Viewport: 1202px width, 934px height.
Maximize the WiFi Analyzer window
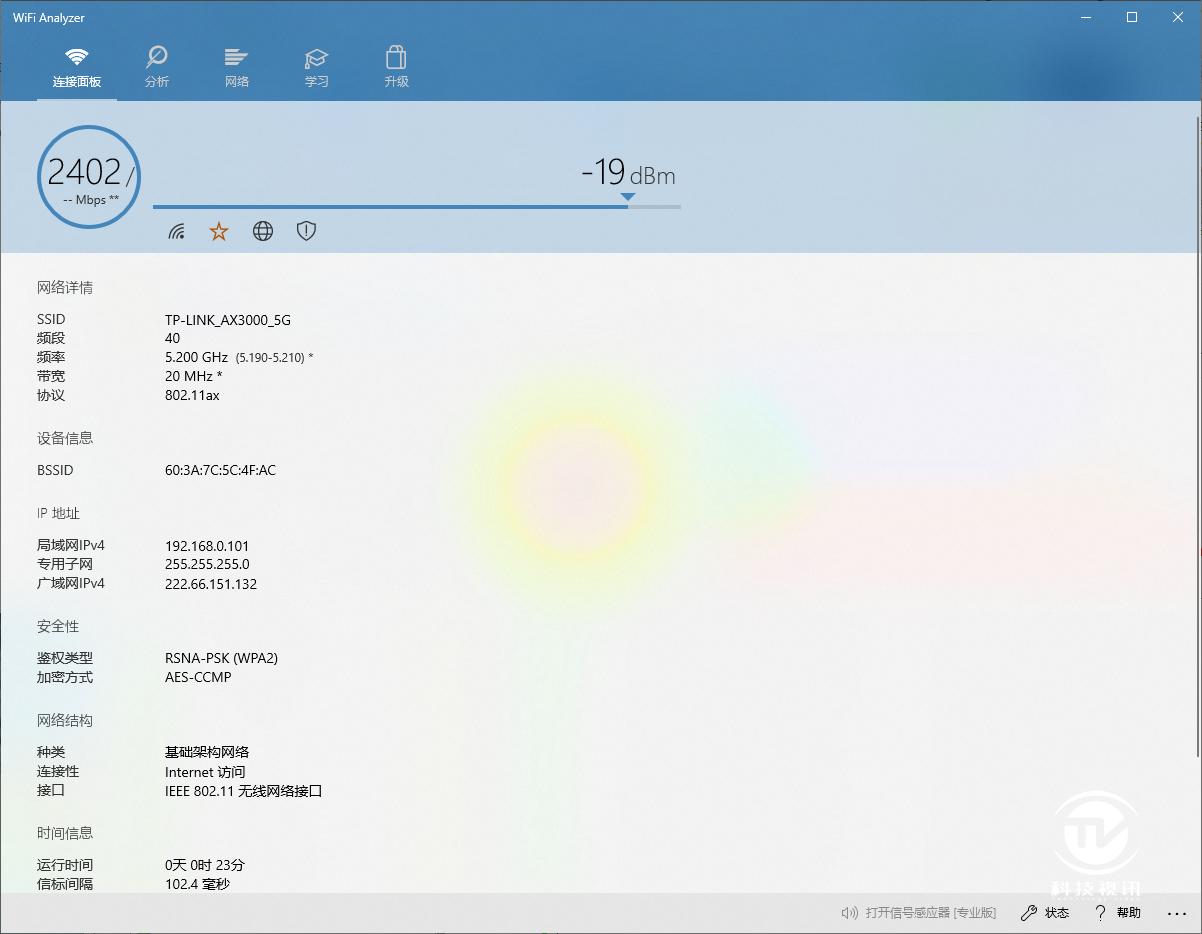coord(1132,17)
